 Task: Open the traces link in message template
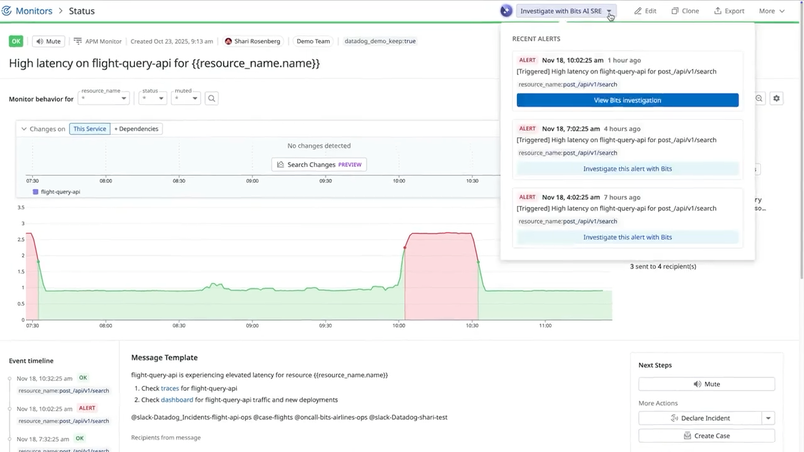click(170, 388)
